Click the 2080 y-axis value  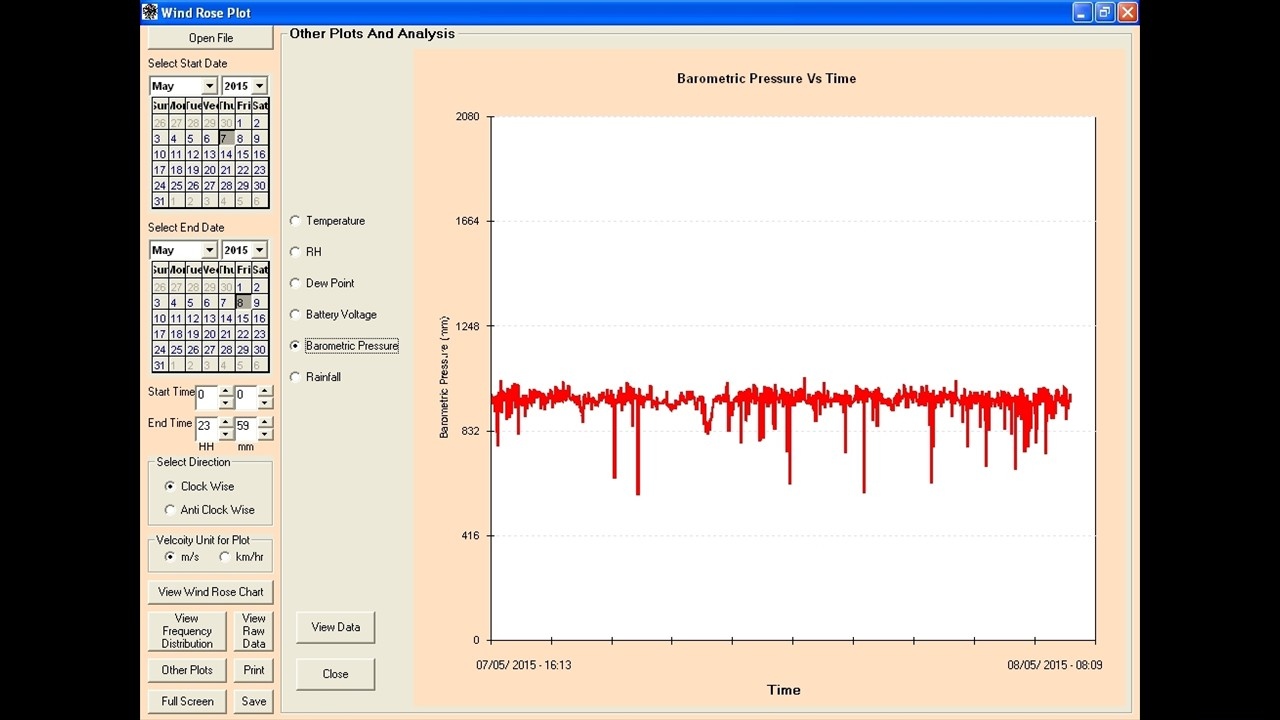tap(467, 117)
